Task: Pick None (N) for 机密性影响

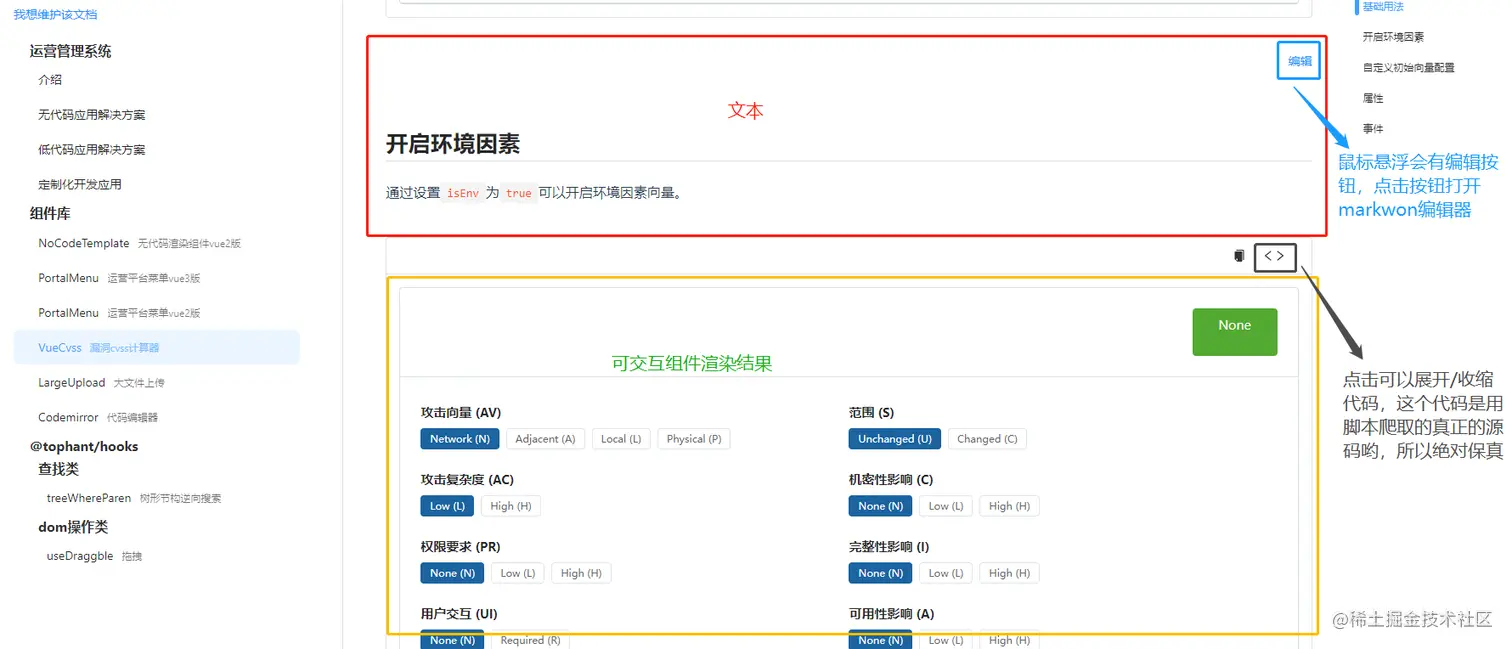Action: tap(880, 505)
